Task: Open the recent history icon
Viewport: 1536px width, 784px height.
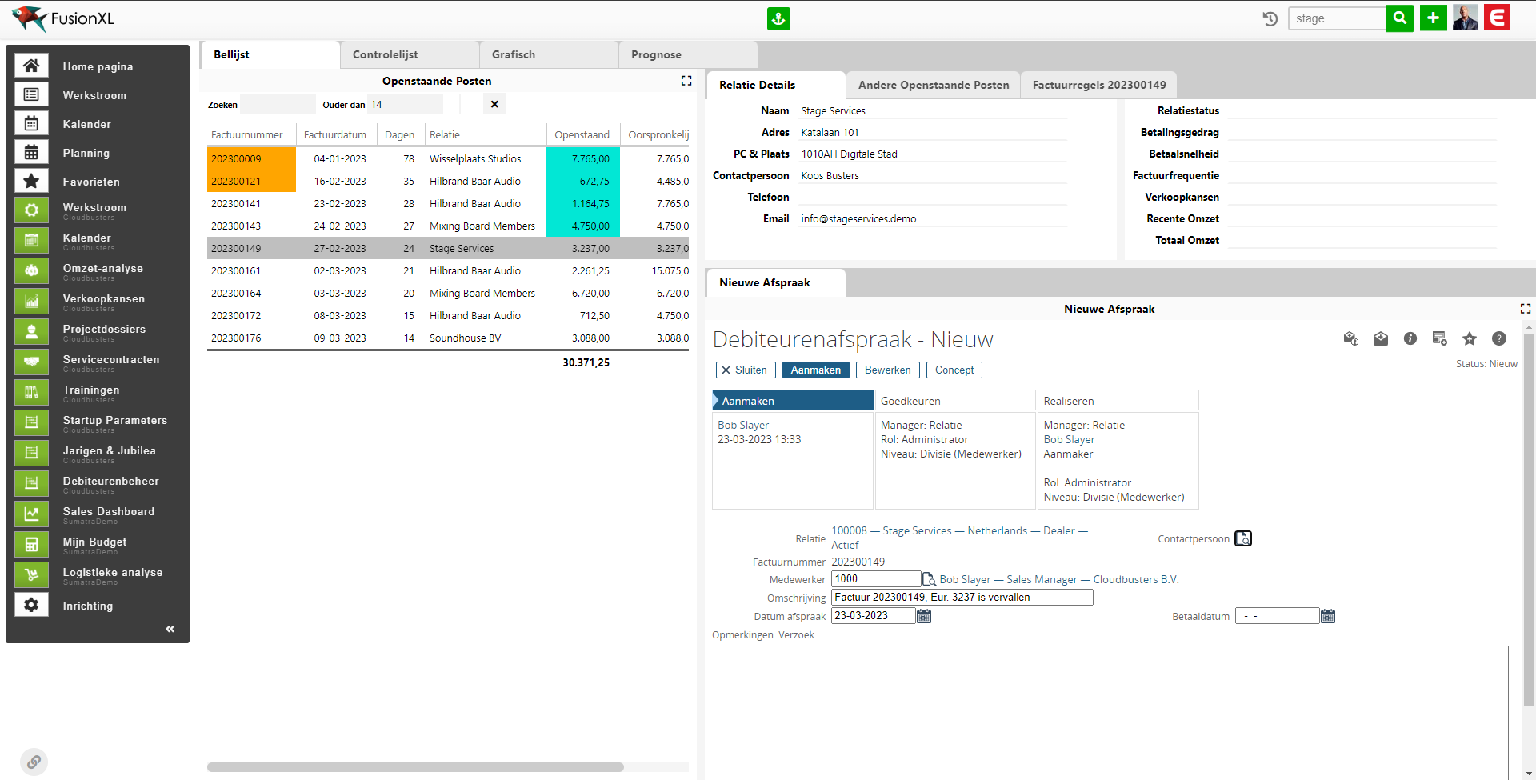Action: tap(1270, 18)
